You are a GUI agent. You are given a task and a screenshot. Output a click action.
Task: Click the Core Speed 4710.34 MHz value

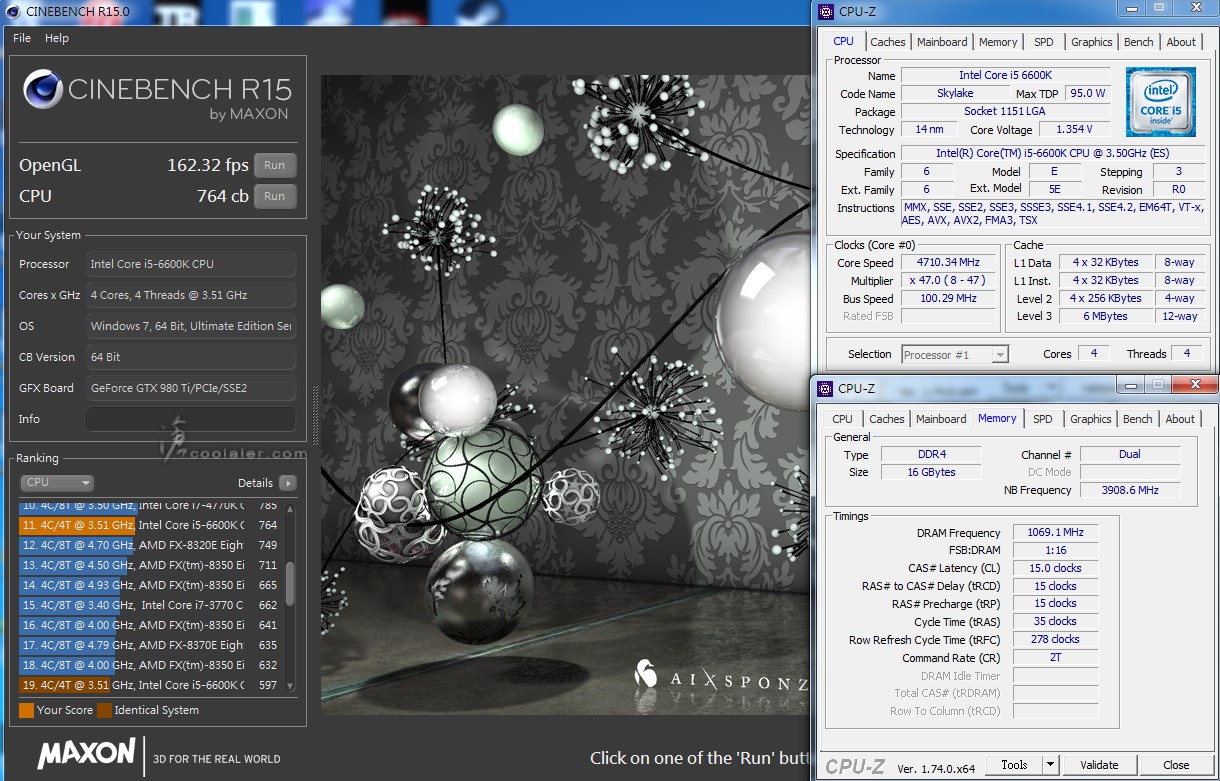948,263
